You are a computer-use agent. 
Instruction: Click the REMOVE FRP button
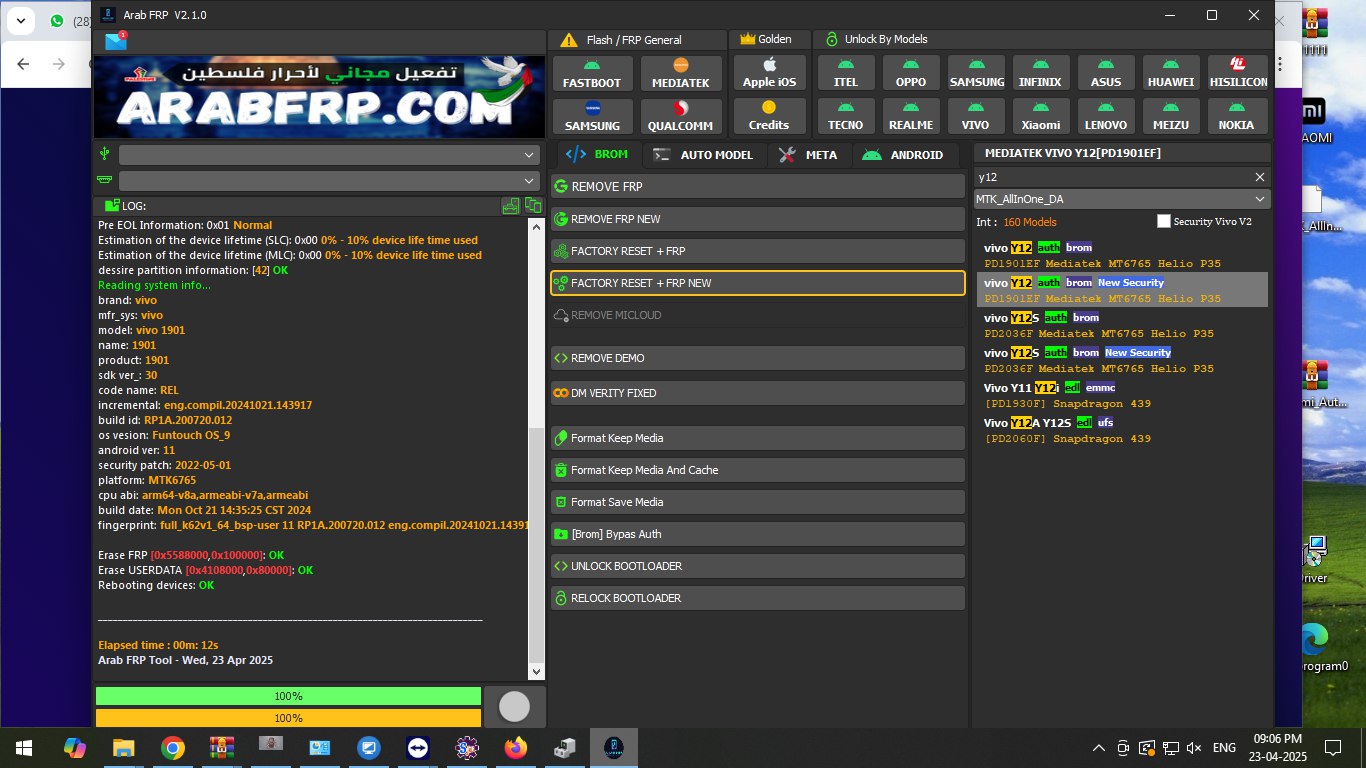(x=757, y=187)
